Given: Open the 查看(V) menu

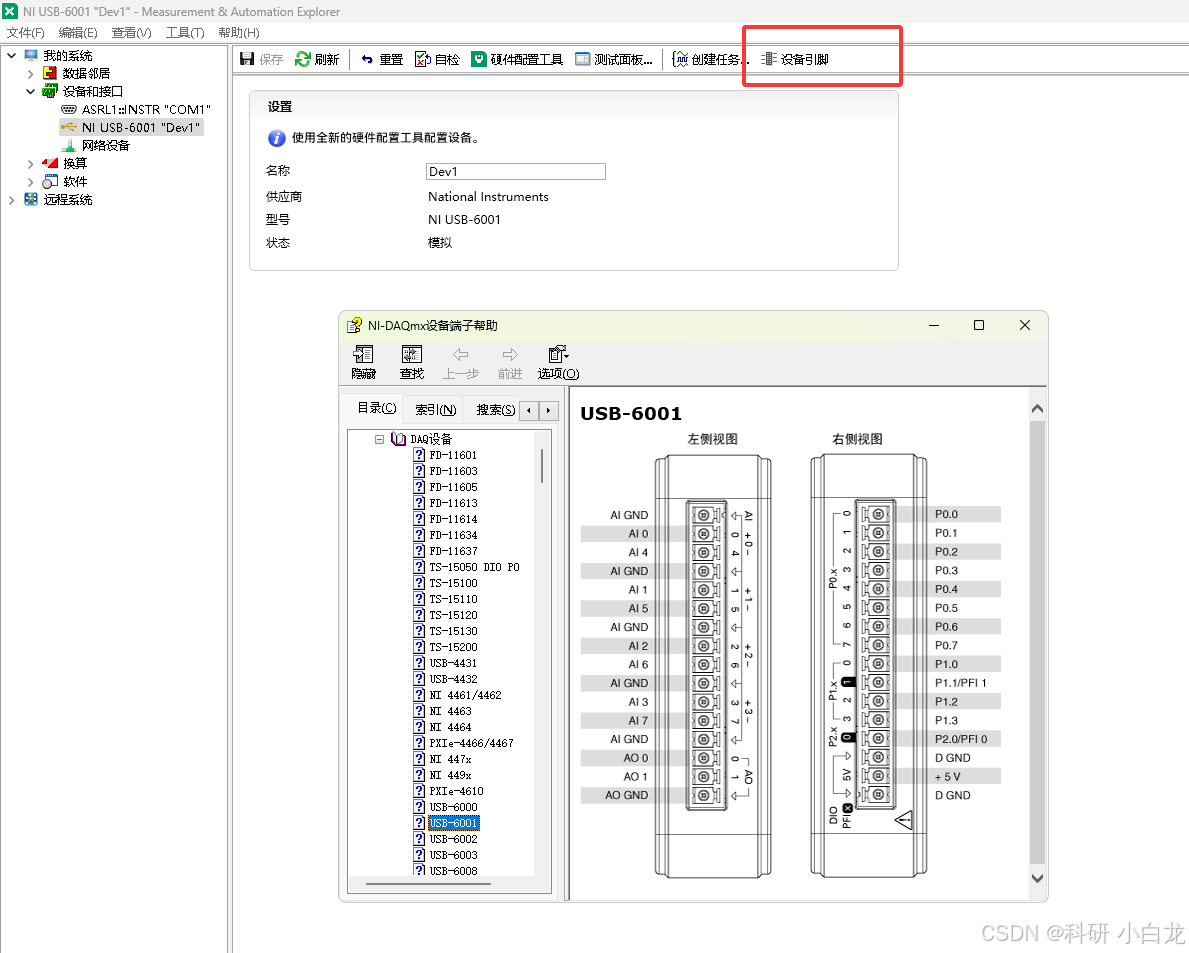Looking at the screenshot, I should [131, 33].
